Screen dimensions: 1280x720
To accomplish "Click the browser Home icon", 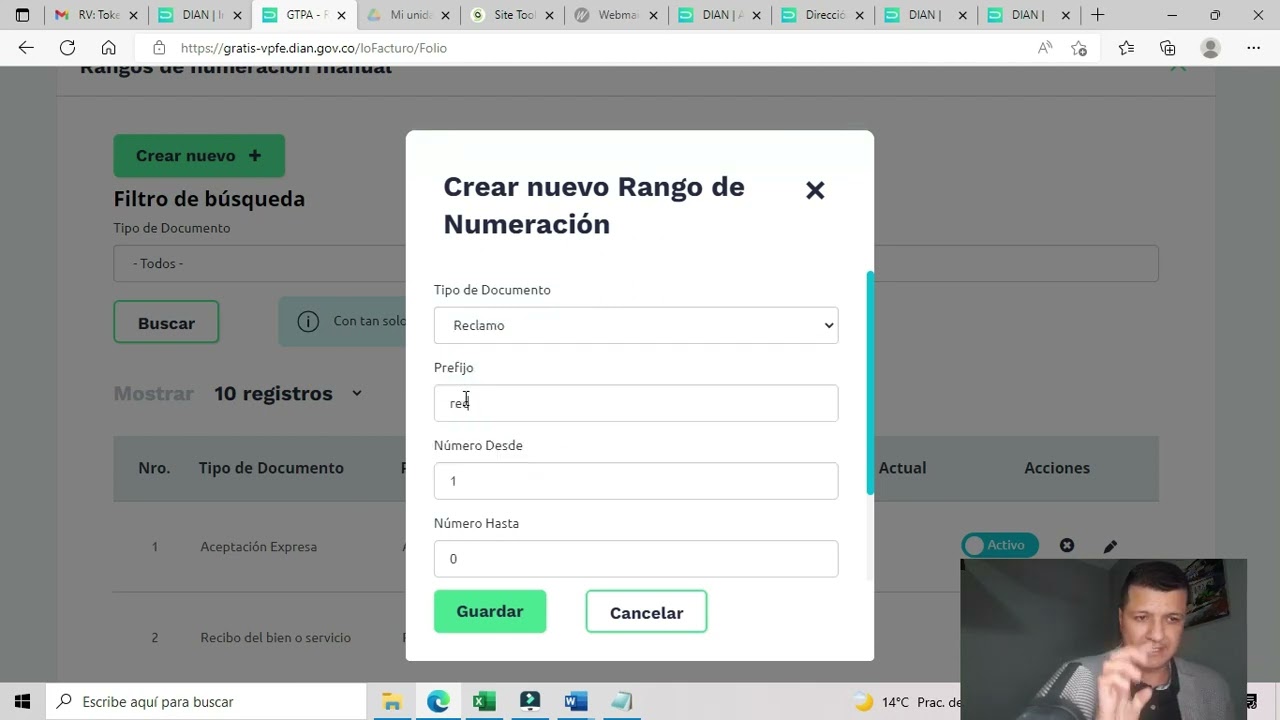I will coord(108,48).
